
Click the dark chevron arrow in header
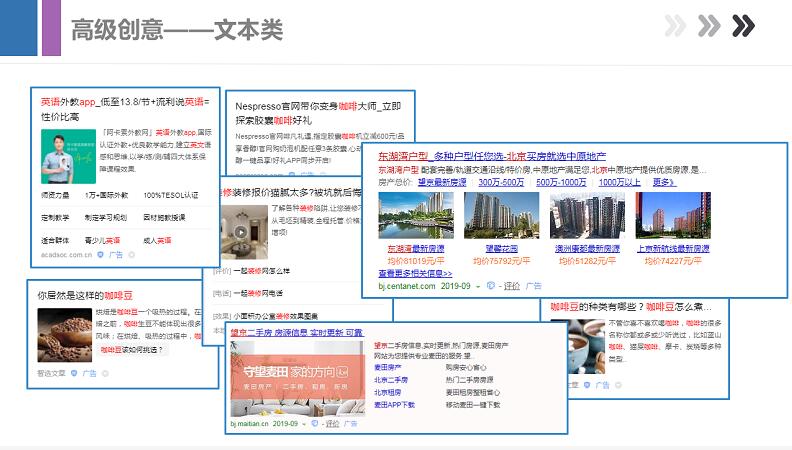tap(743, 25)
